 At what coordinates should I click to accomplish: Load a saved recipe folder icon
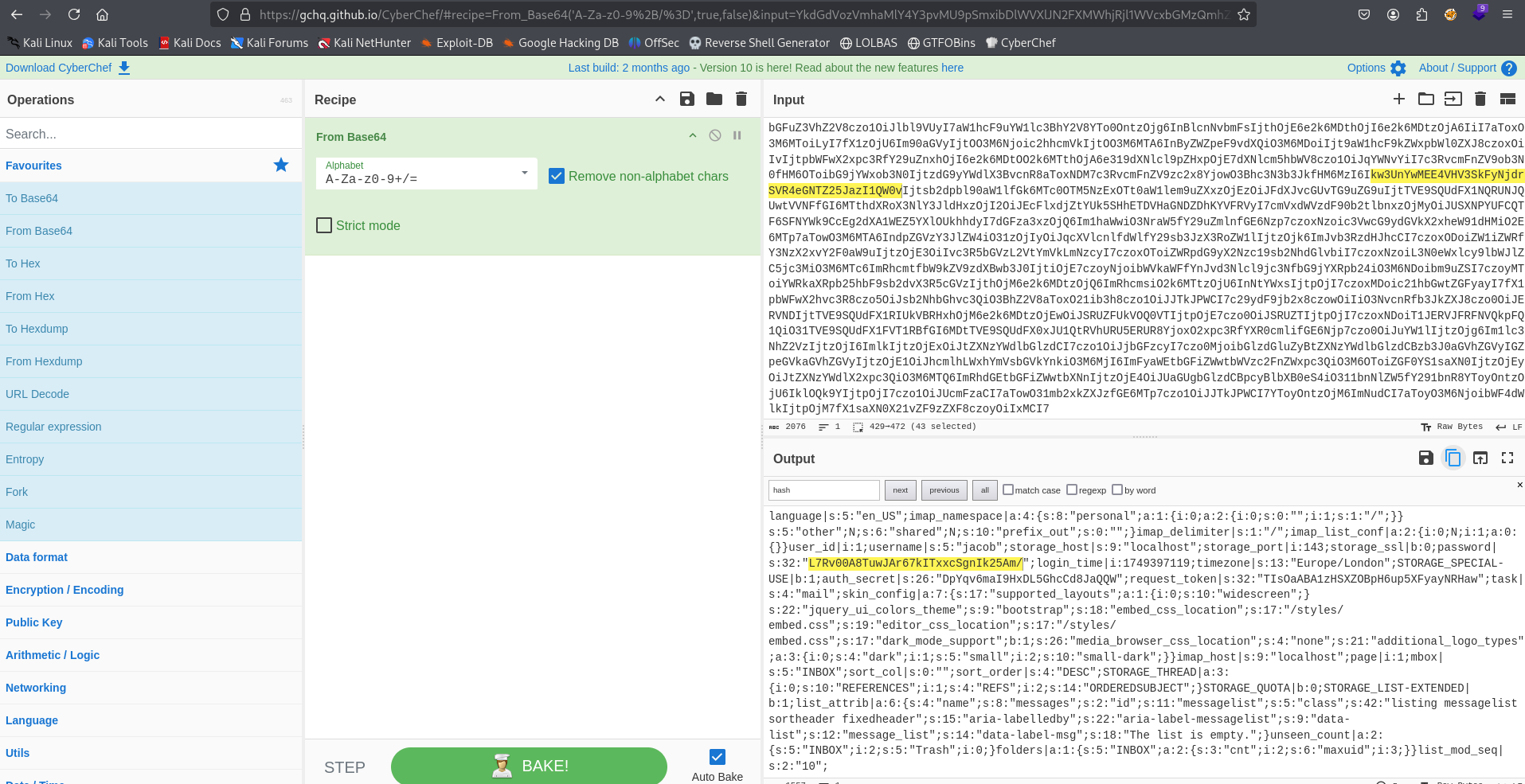click(714, 99)
